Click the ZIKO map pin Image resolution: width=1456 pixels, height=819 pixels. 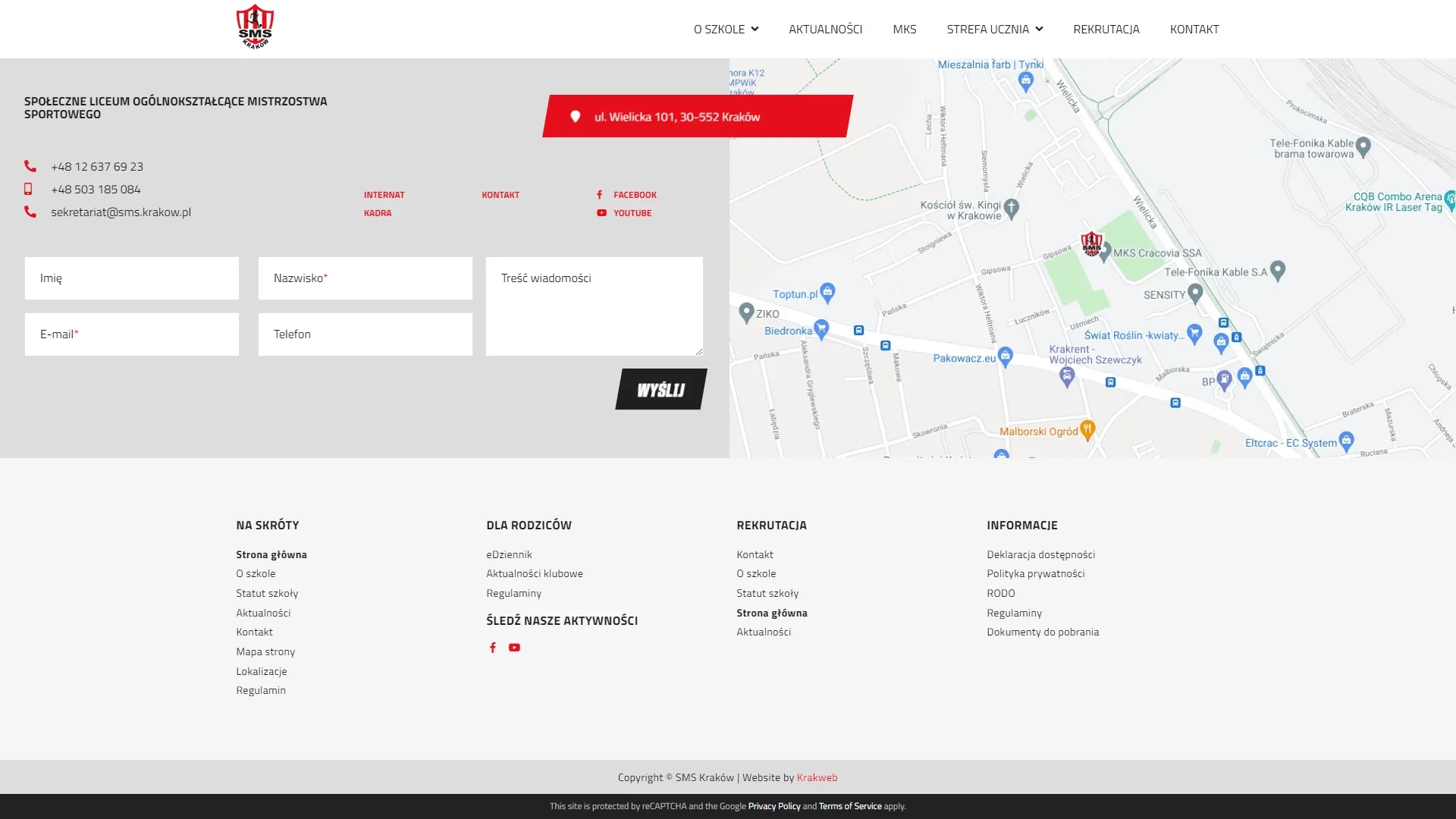click(x=746, y=312)
